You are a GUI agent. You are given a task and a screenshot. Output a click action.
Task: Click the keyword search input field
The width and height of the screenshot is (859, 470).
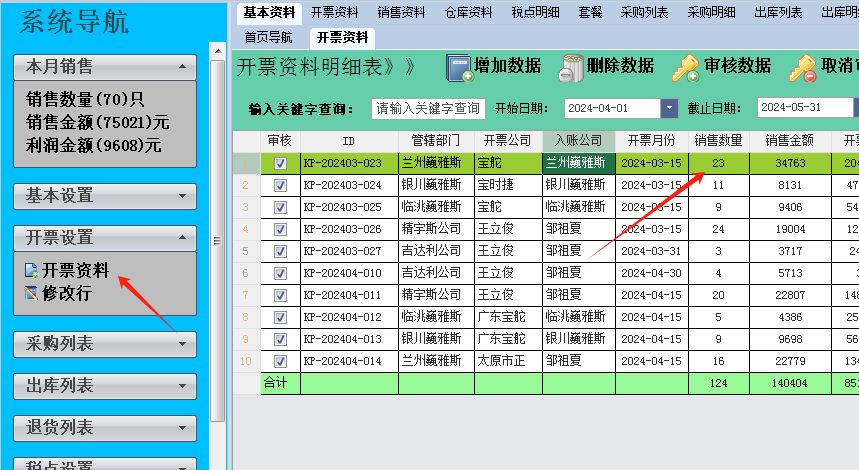[x=429, y=108]
